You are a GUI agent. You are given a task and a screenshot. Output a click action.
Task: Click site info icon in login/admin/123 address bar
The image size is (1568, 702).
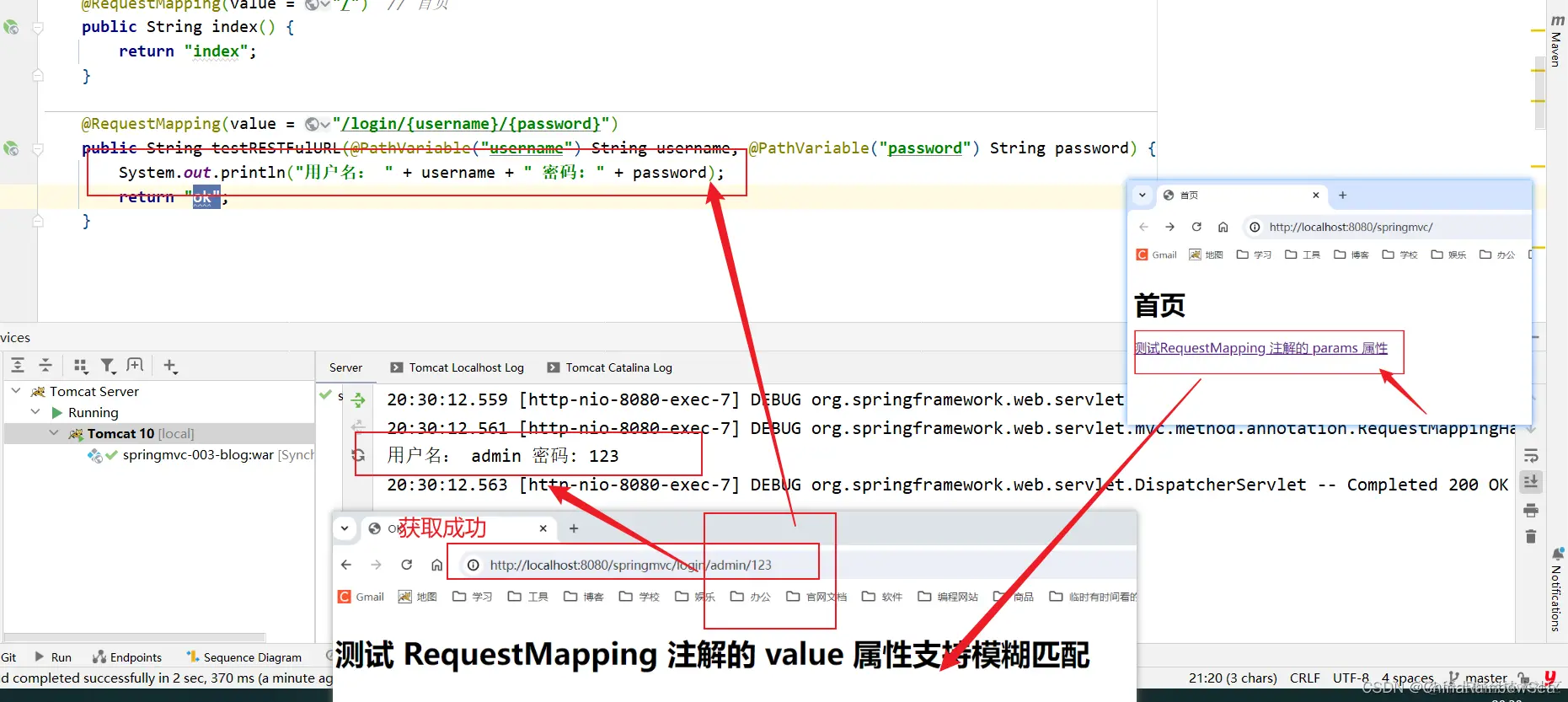coord(474,565)
